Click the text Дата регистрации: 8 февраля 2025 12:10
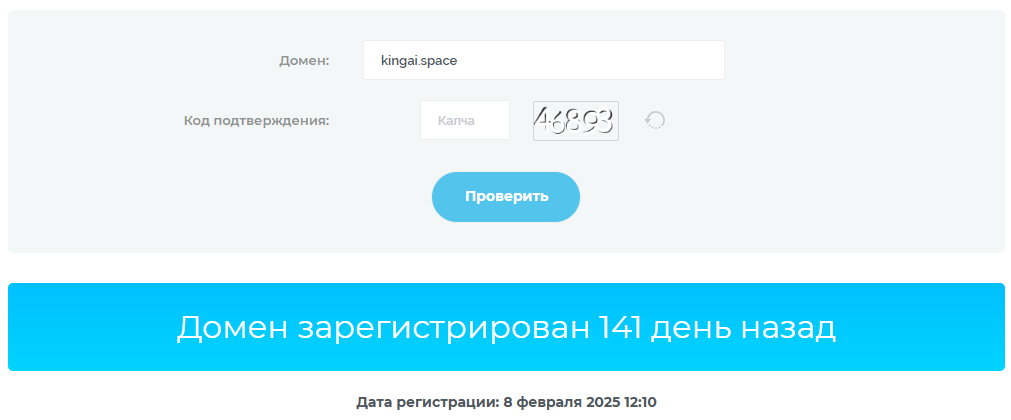 (506, 403)
